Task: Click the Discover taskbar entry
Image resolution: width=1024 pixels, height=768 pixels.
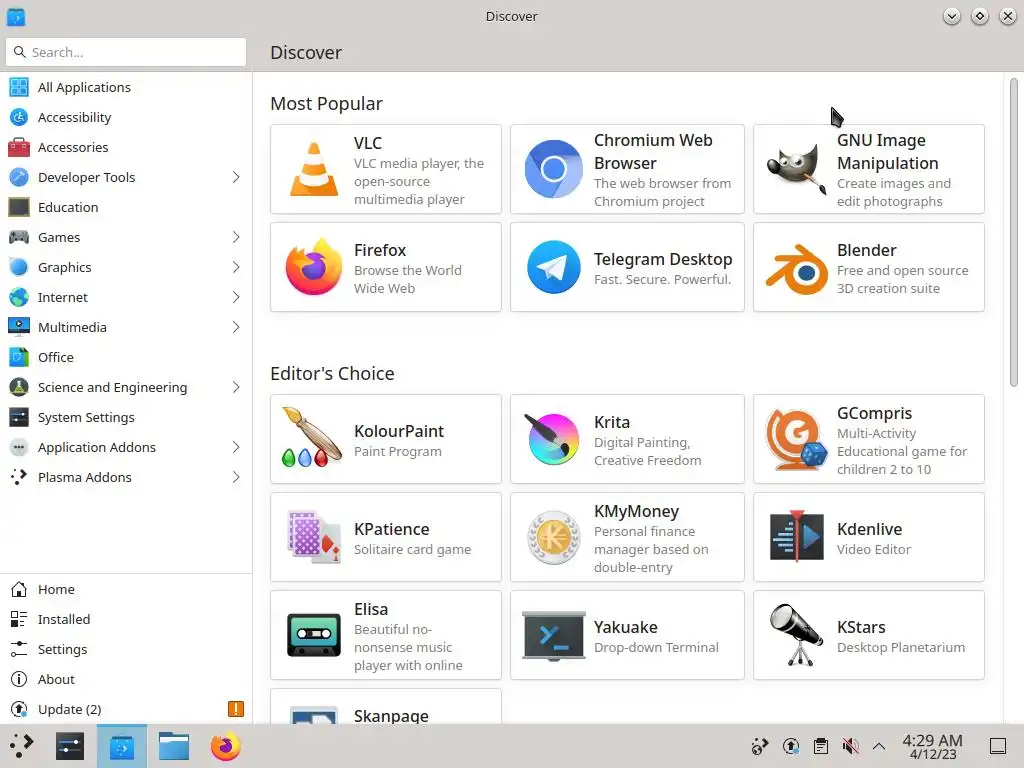Action: tap(122, 746)
